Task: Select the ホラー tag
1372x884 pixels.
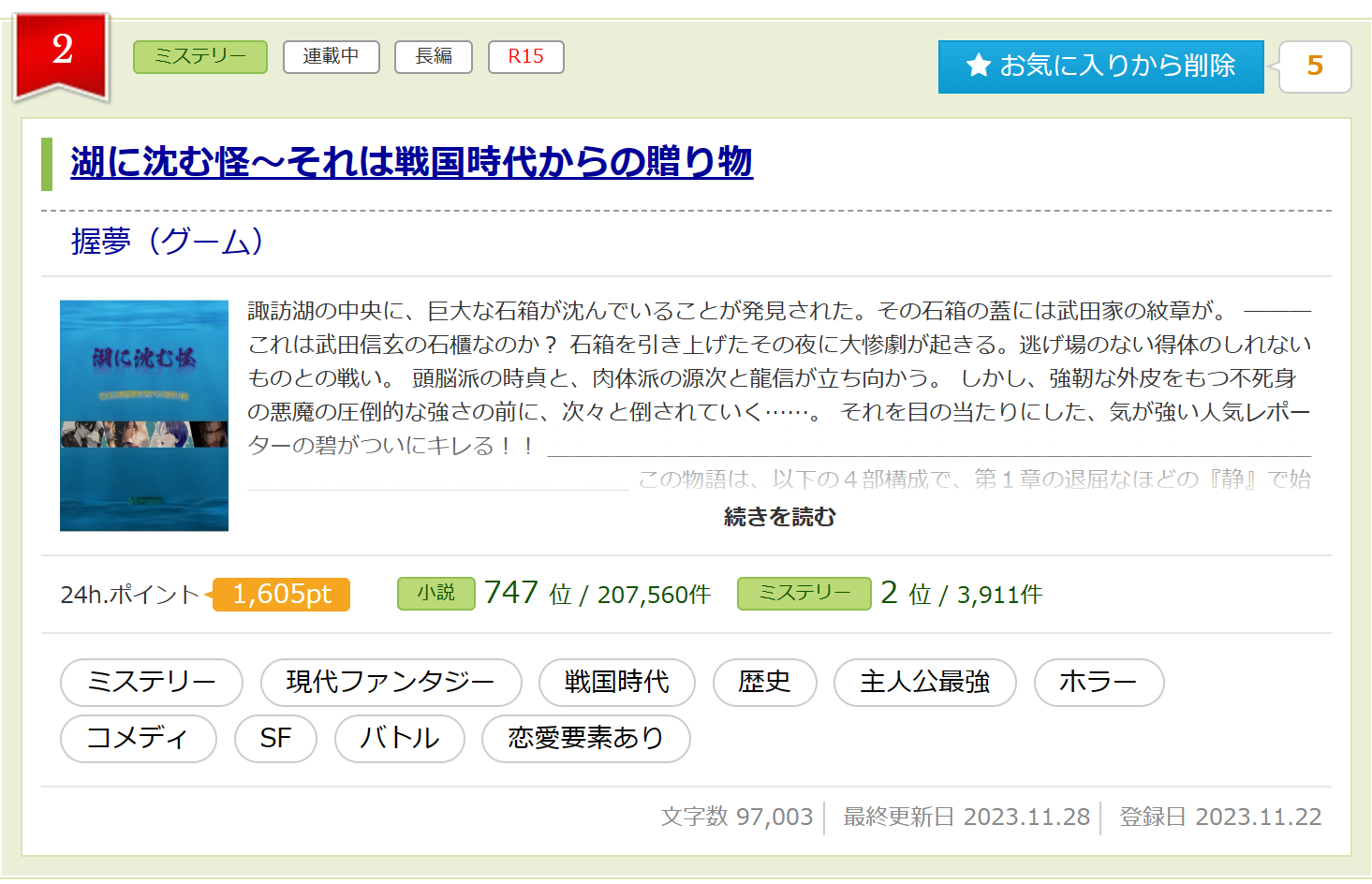Action: (1099, 683)
